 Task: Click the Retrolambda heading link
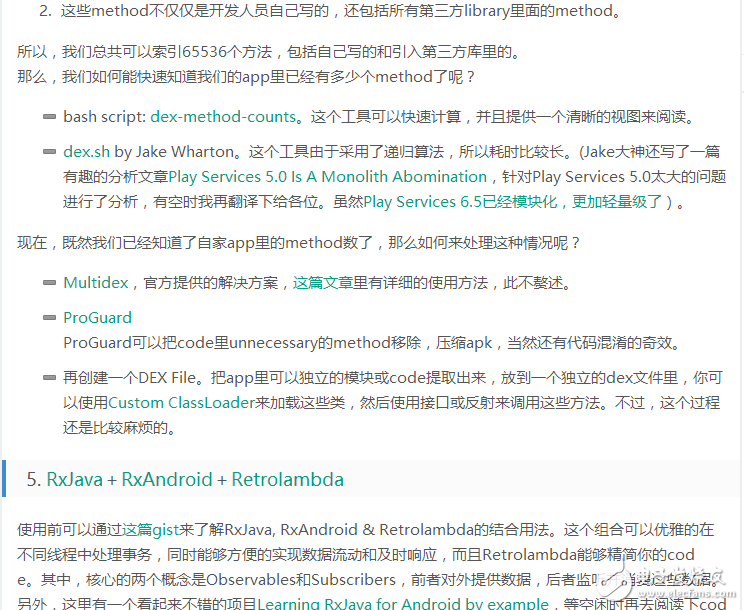pos(288,480)
